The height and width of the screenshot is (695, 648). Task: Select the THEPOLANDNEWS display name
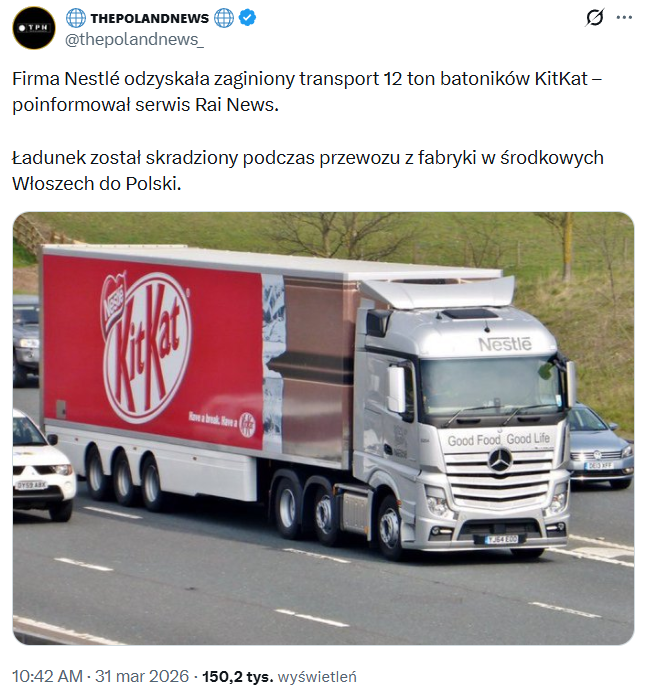coord(150,18)
